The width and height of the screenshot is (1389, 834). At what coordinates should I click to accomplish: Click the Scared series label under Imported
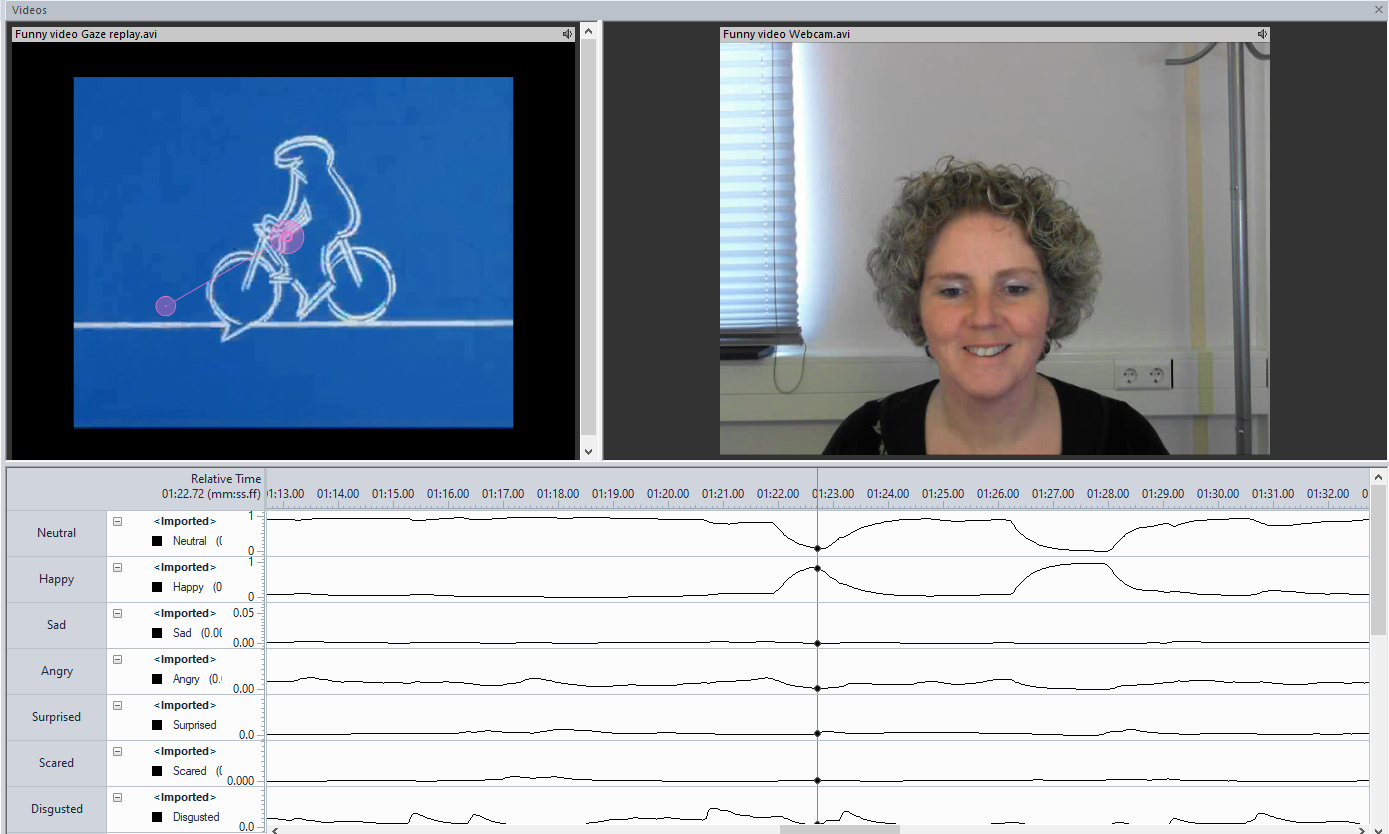tap(190, 771)
